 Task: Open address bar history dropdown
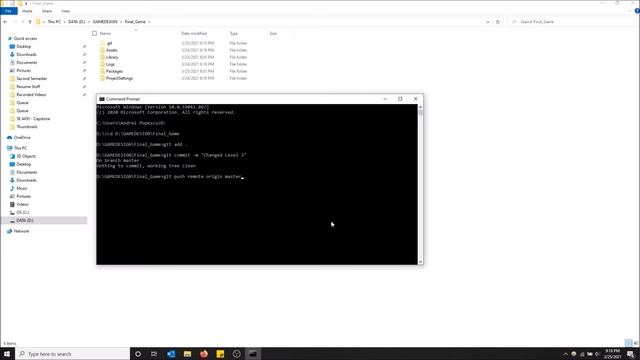pos(488,22)
